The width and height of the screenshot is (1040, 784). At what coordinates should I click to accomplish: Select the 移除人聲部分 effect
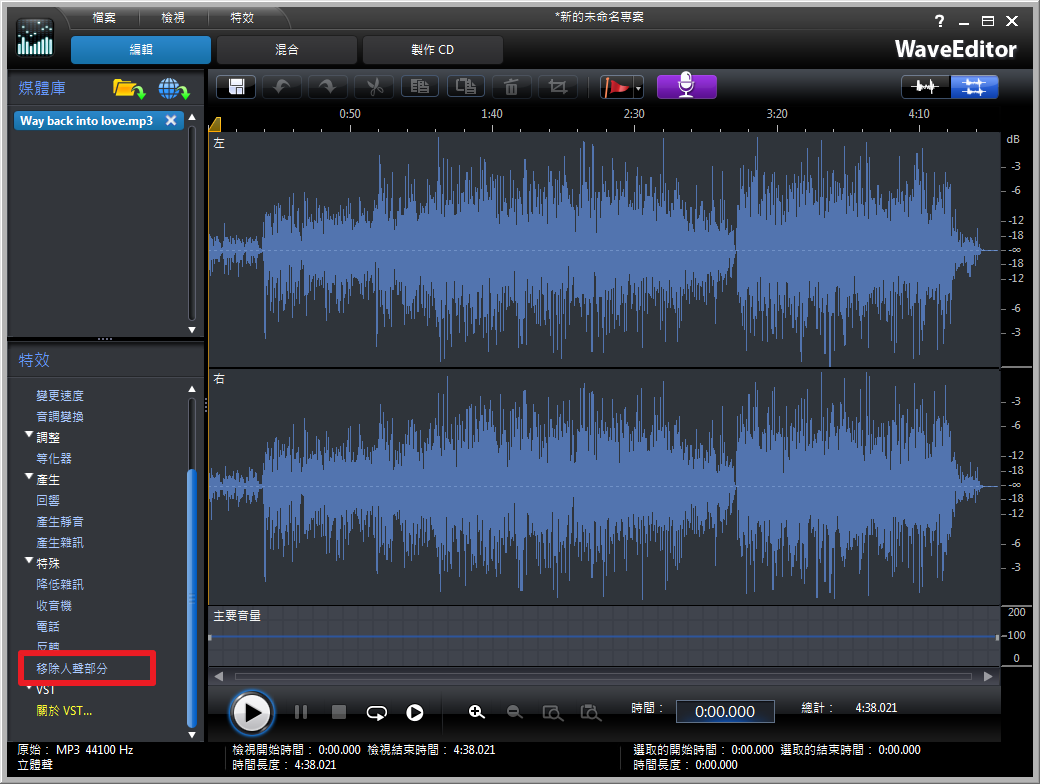pos(72,668)
